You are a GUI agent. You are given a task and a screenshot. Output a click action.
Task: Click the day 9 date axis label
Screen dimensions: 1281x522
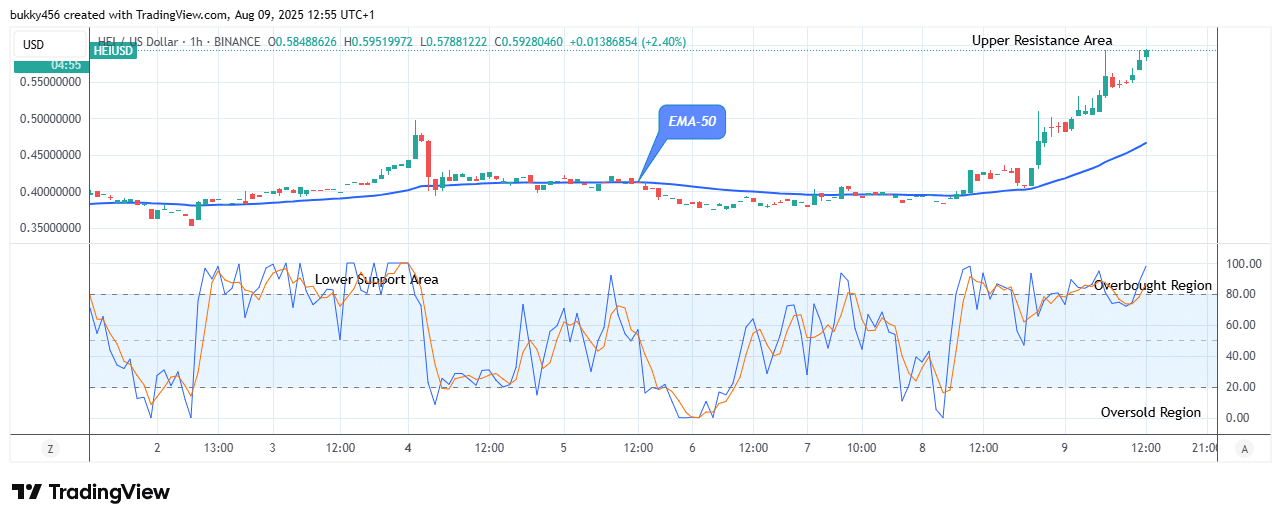(x=1065, y=448)
